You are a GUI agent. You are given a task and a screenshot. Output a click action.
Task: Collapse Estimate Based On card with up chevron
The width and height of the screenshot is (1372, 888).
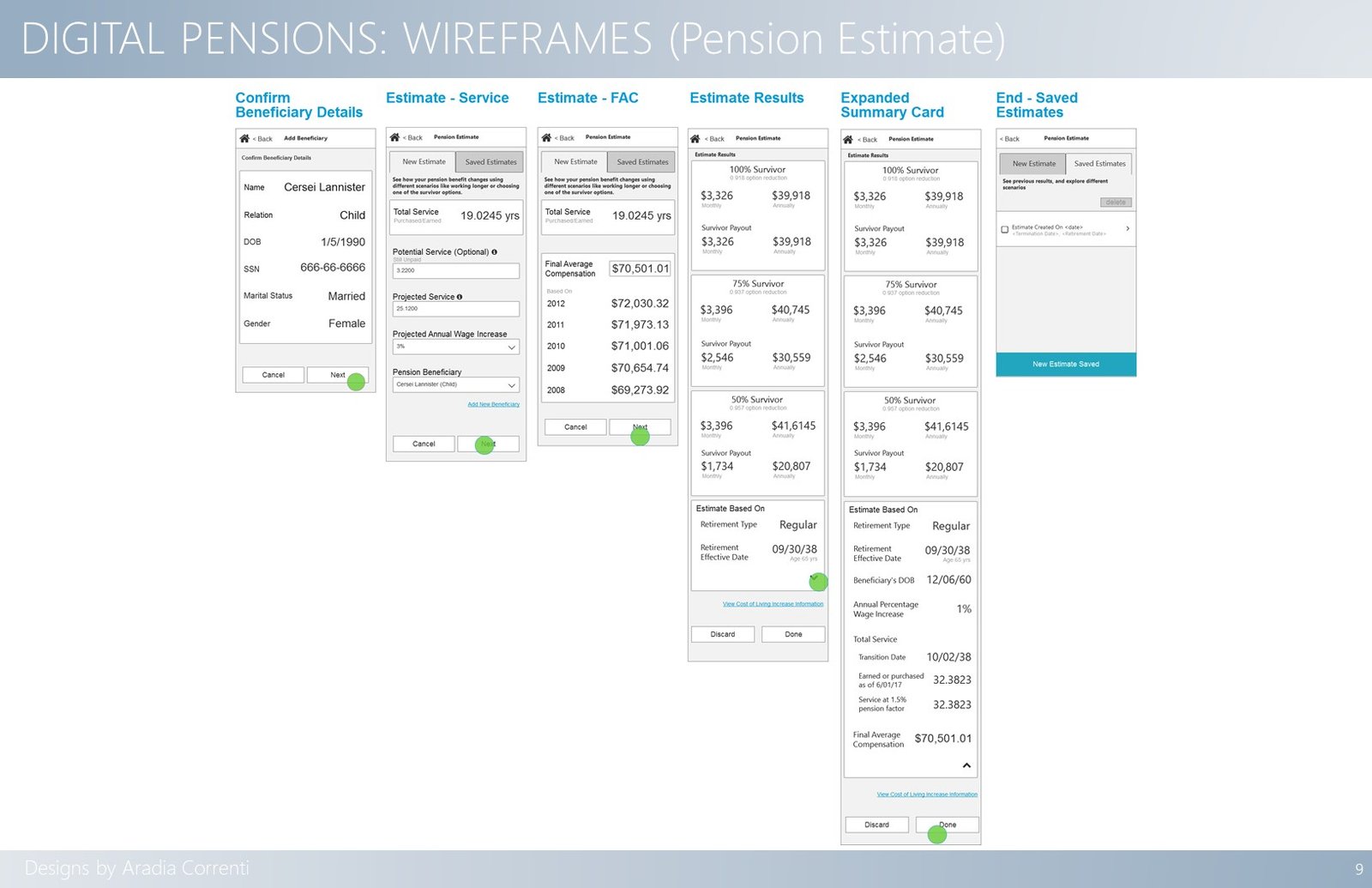coord(966,765)
